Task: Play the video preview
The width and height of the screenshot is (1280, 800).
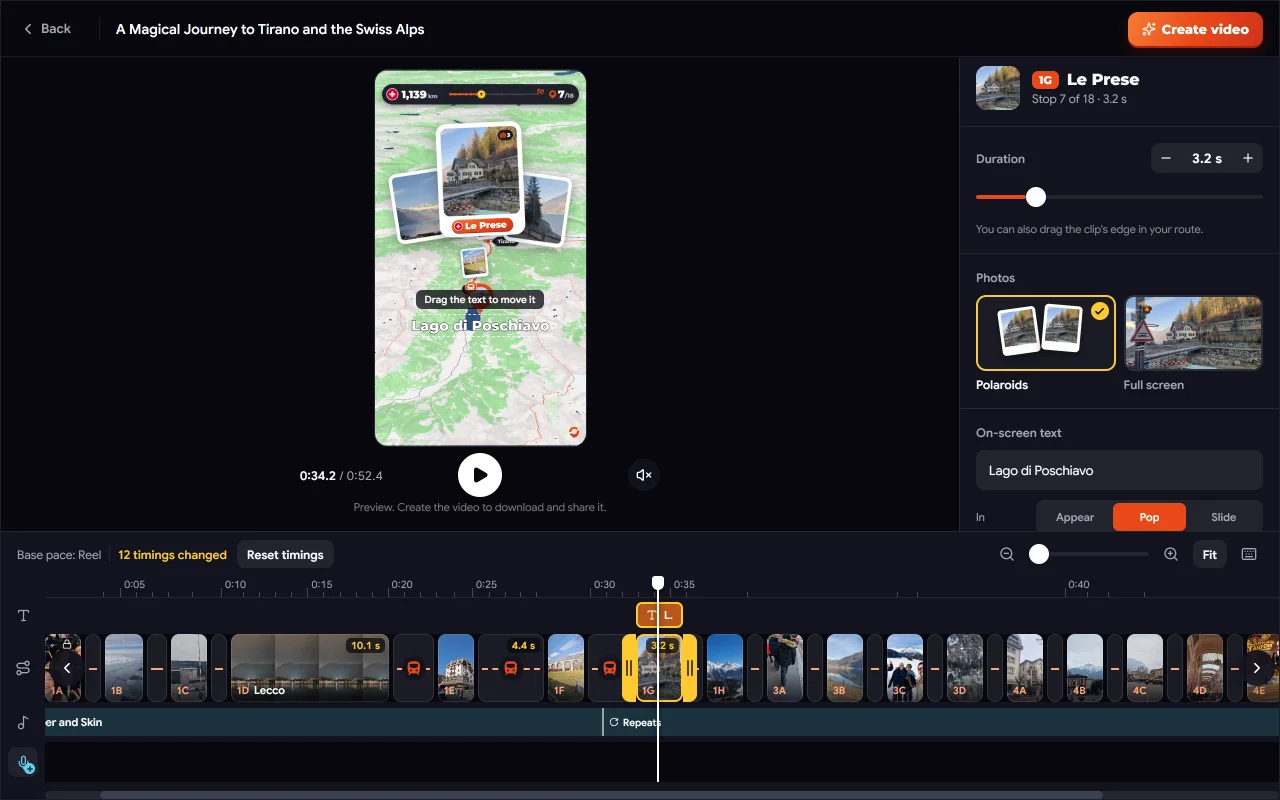Action: coord(480,475)
